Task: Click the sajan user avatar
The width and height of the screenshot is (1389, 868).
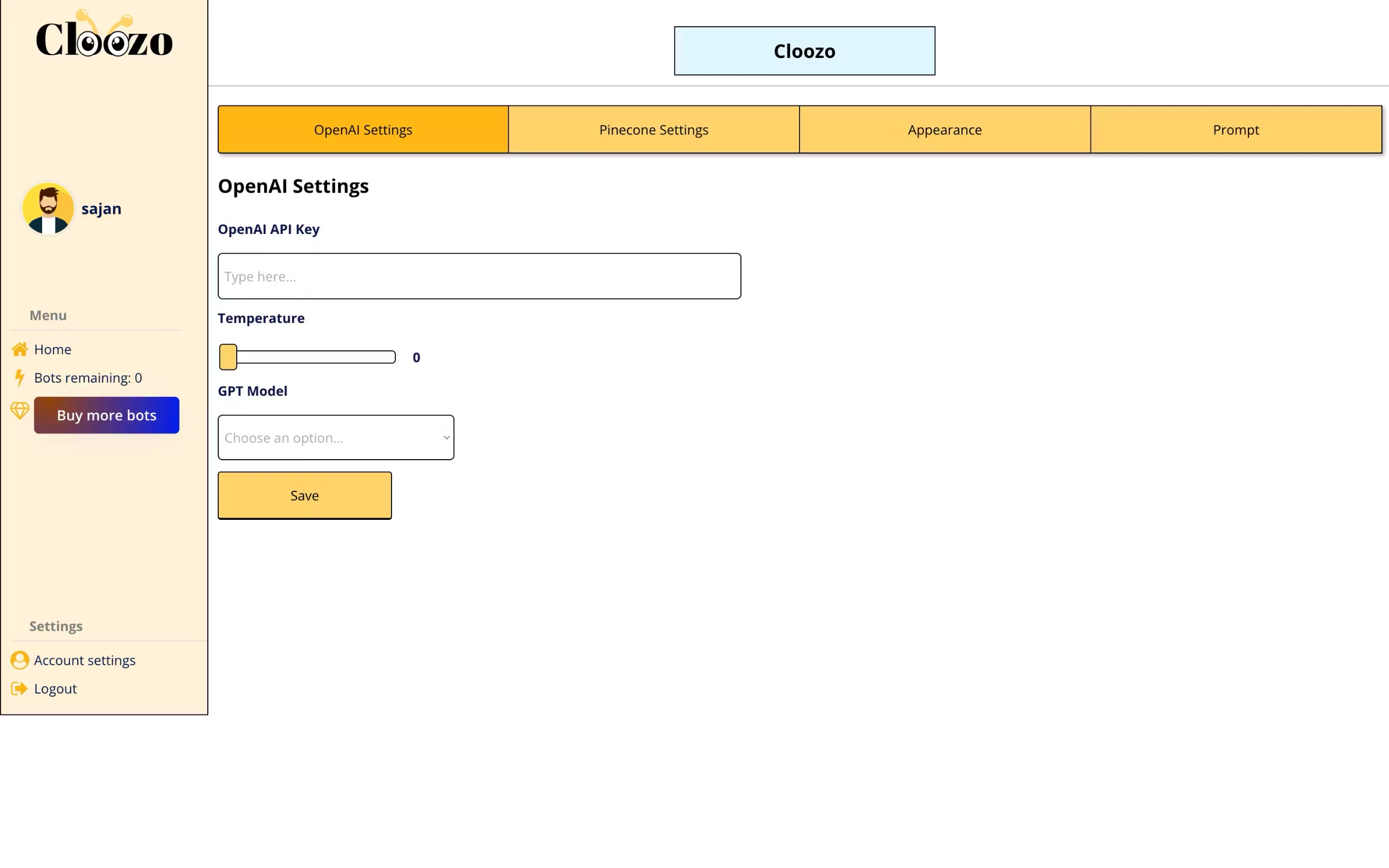Action: click(48, 208)
